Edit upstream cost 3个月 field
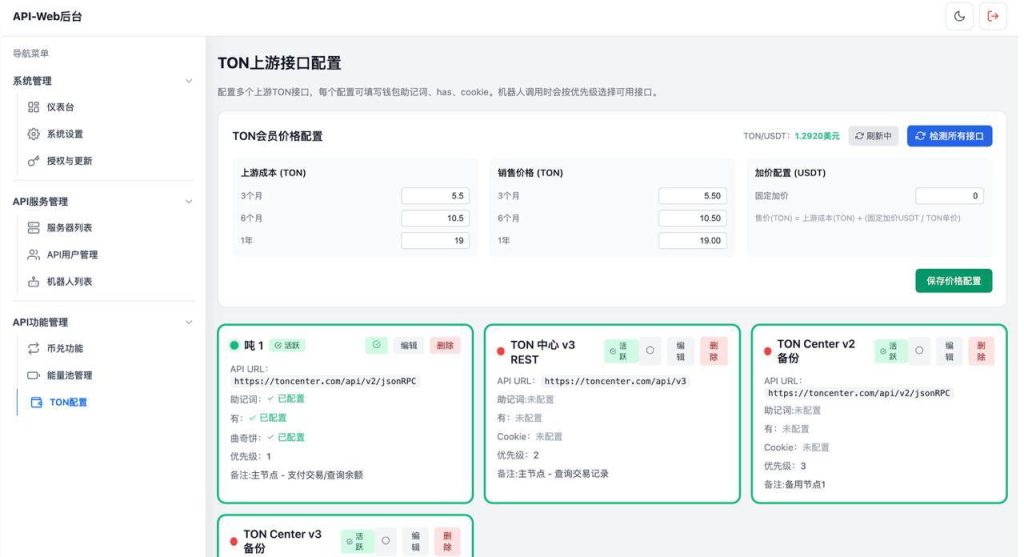The width and height of the screenshot is (1024, 557). coord(435,196)
